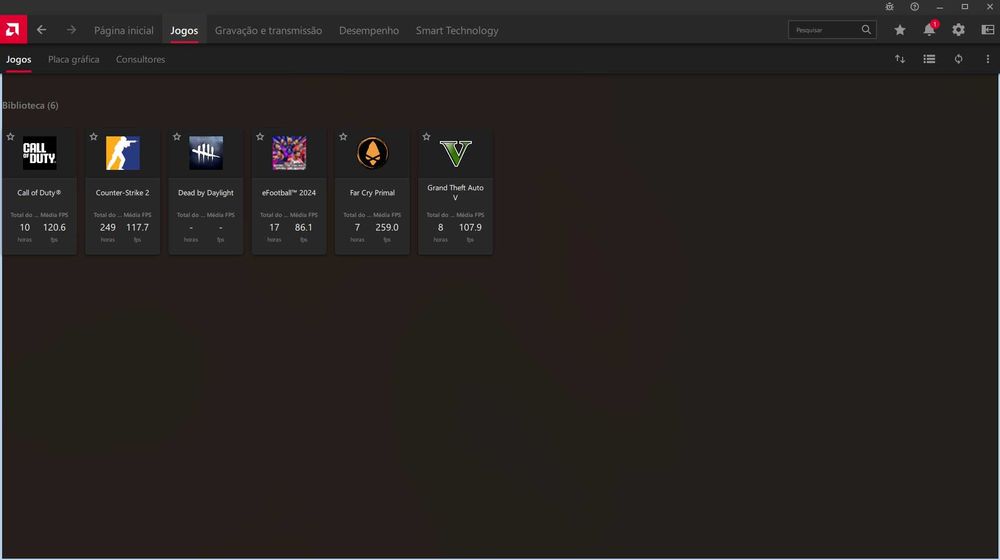Click the Grand Theft Auto V title
Viewport: 1000px width, 560px height.
(455, 193)
